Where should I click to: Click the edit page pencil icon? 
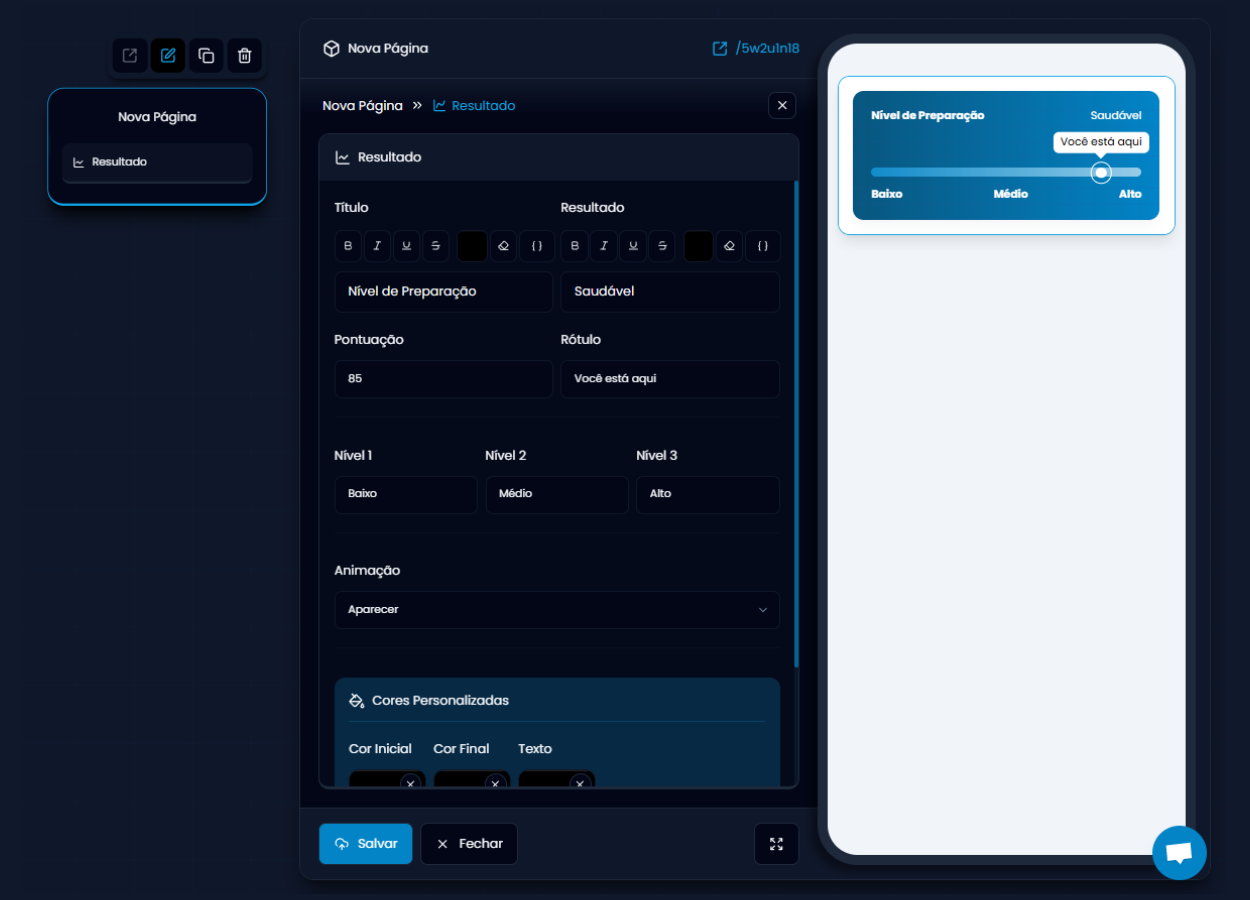click(x=168, y=56)
